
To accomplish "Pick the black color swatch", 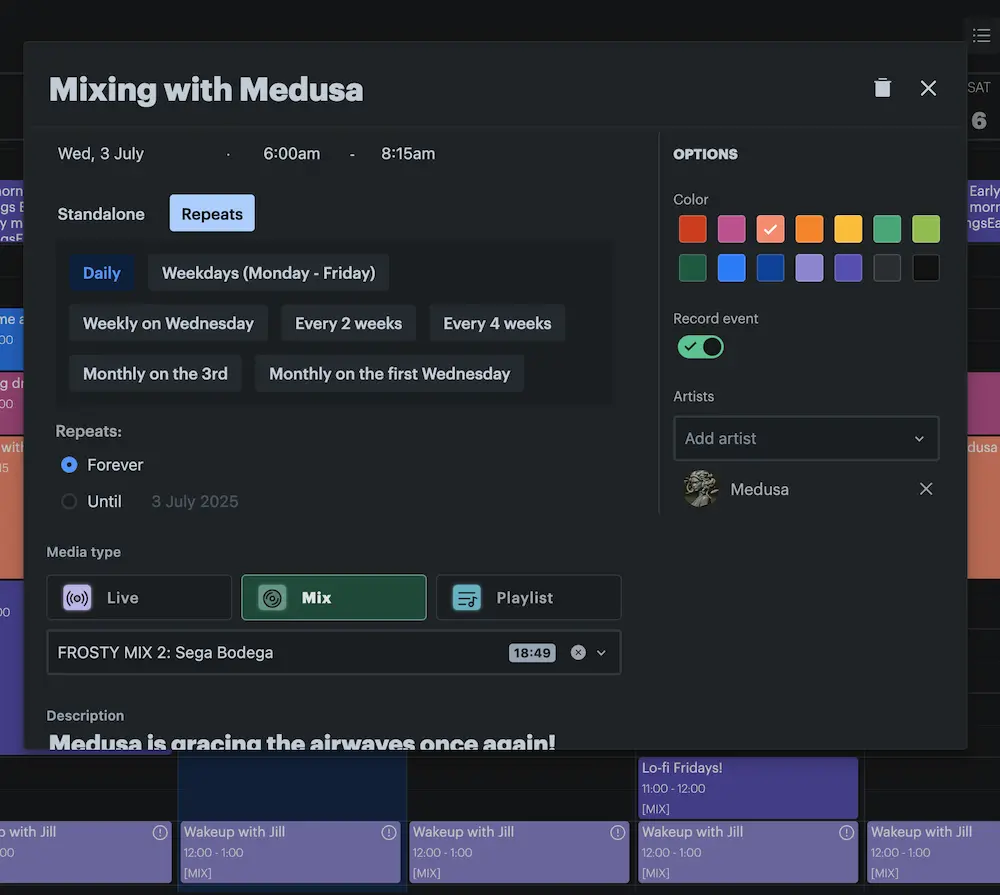I will 926,268.
